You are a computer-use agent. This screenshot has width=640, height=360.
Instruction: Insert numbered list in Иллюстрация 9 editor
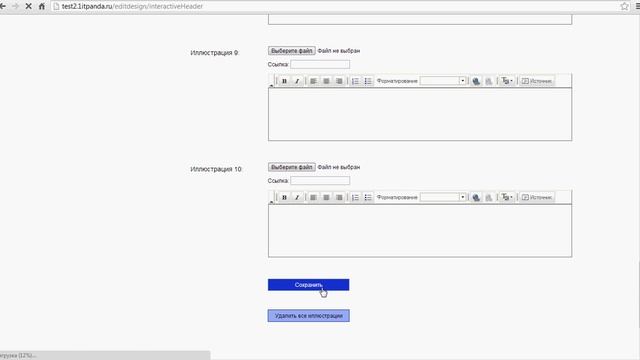pyautogui.click(x=355, y=81)
